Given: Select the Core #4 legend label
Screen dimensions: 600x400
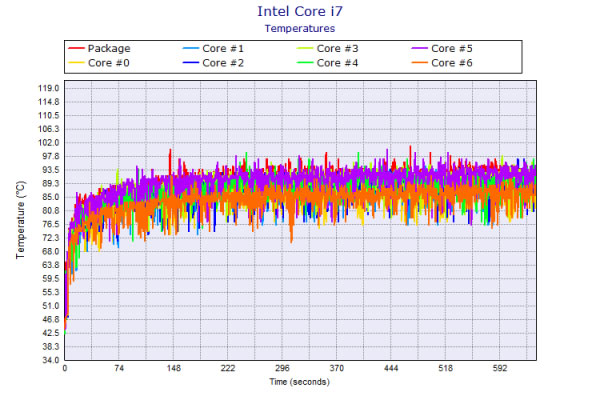Looking at the screenshot, I should (338, 63).
